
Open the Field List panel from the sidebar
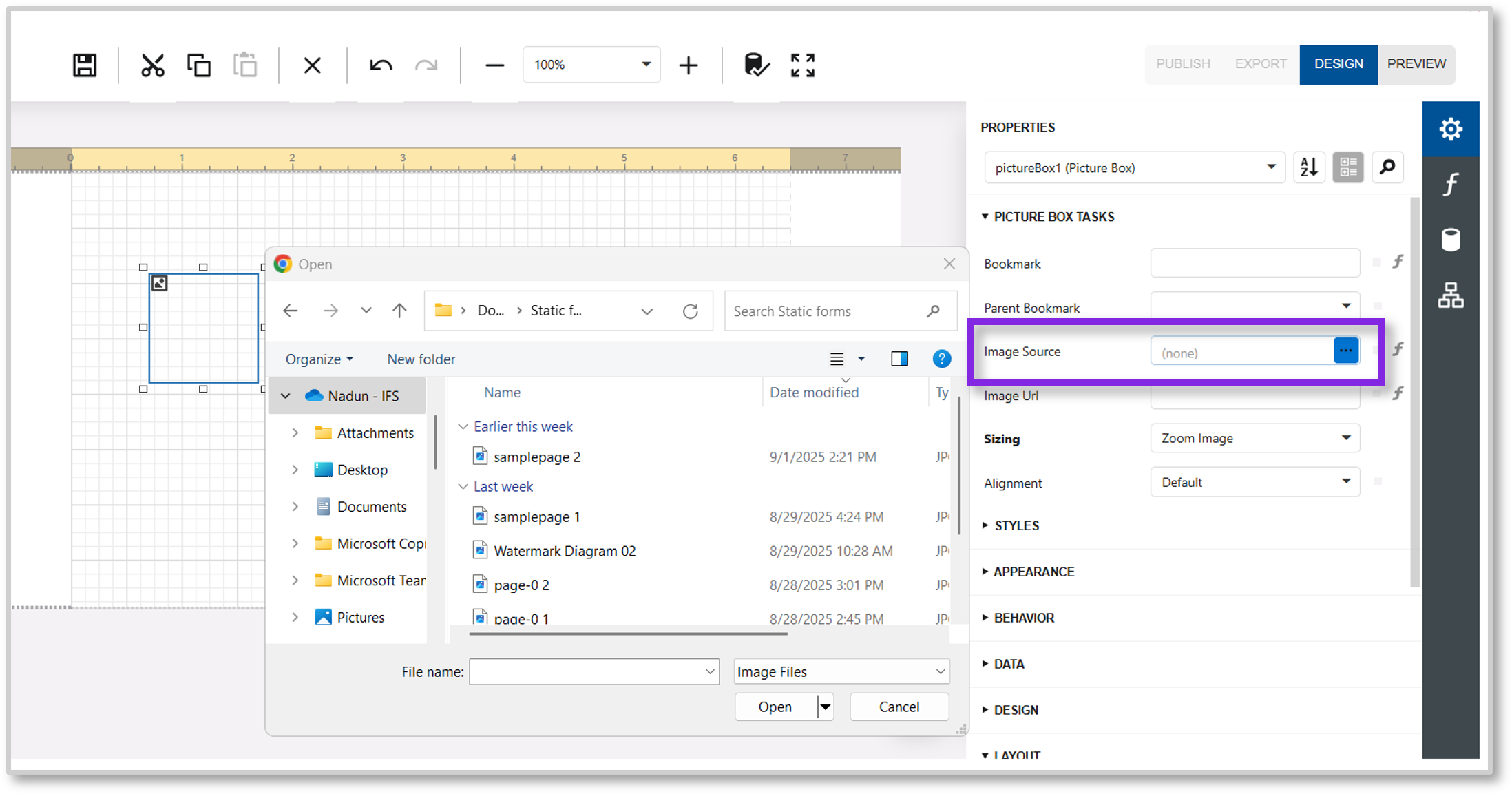[1451, 240]
